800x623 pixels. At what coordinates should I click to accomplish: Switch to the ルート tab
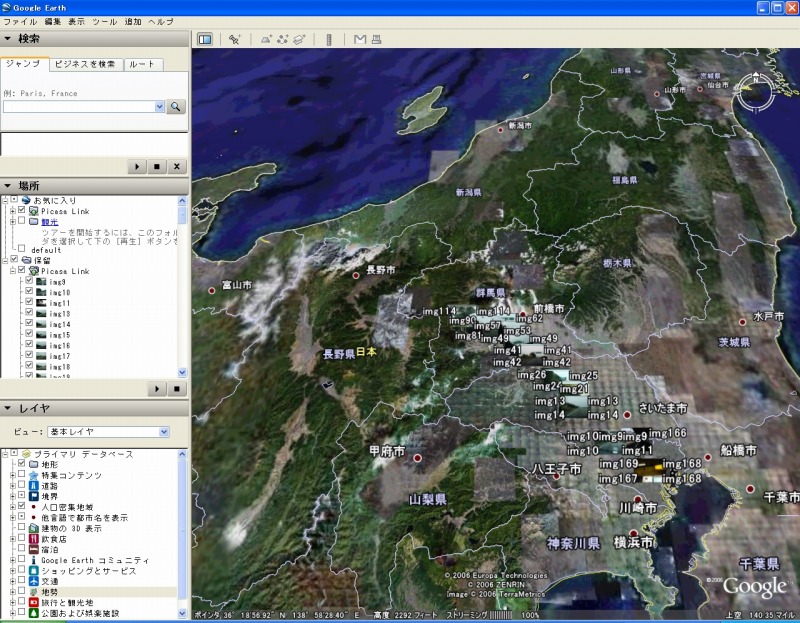pos(142,64)
